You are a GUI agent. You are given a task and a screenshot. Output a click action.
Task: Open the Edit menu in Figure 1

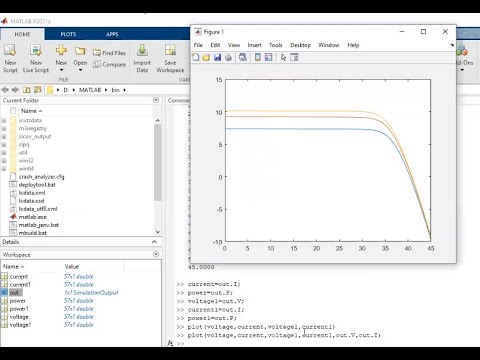[215, 45]
